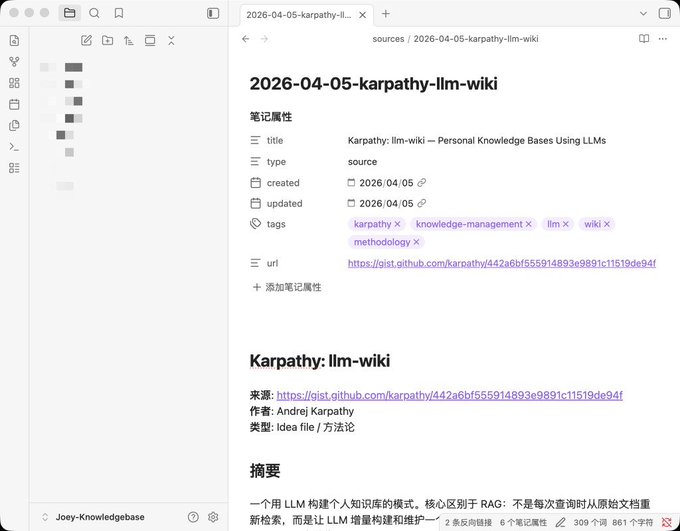The height and width of the screenshot is (531, 680).
Task: Click the Karpathy: llm-wiki heading
Action: (320, 361)
